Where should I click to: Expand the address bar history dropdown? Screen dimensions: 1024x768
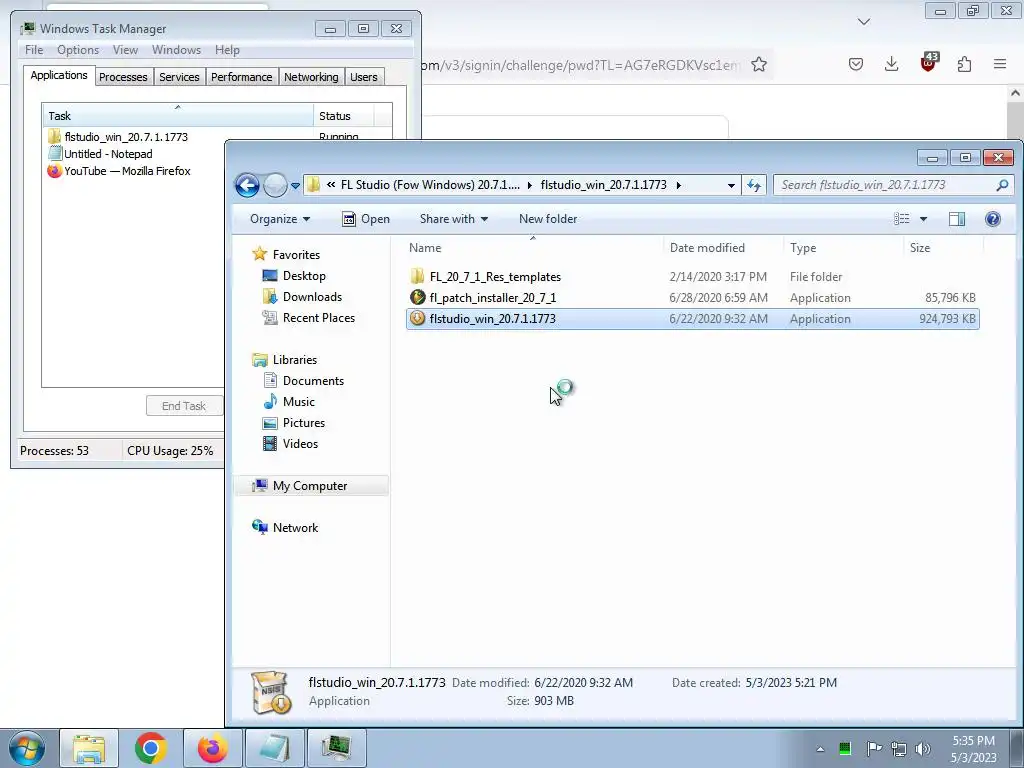pyautogui.click(x=731, y=185)
